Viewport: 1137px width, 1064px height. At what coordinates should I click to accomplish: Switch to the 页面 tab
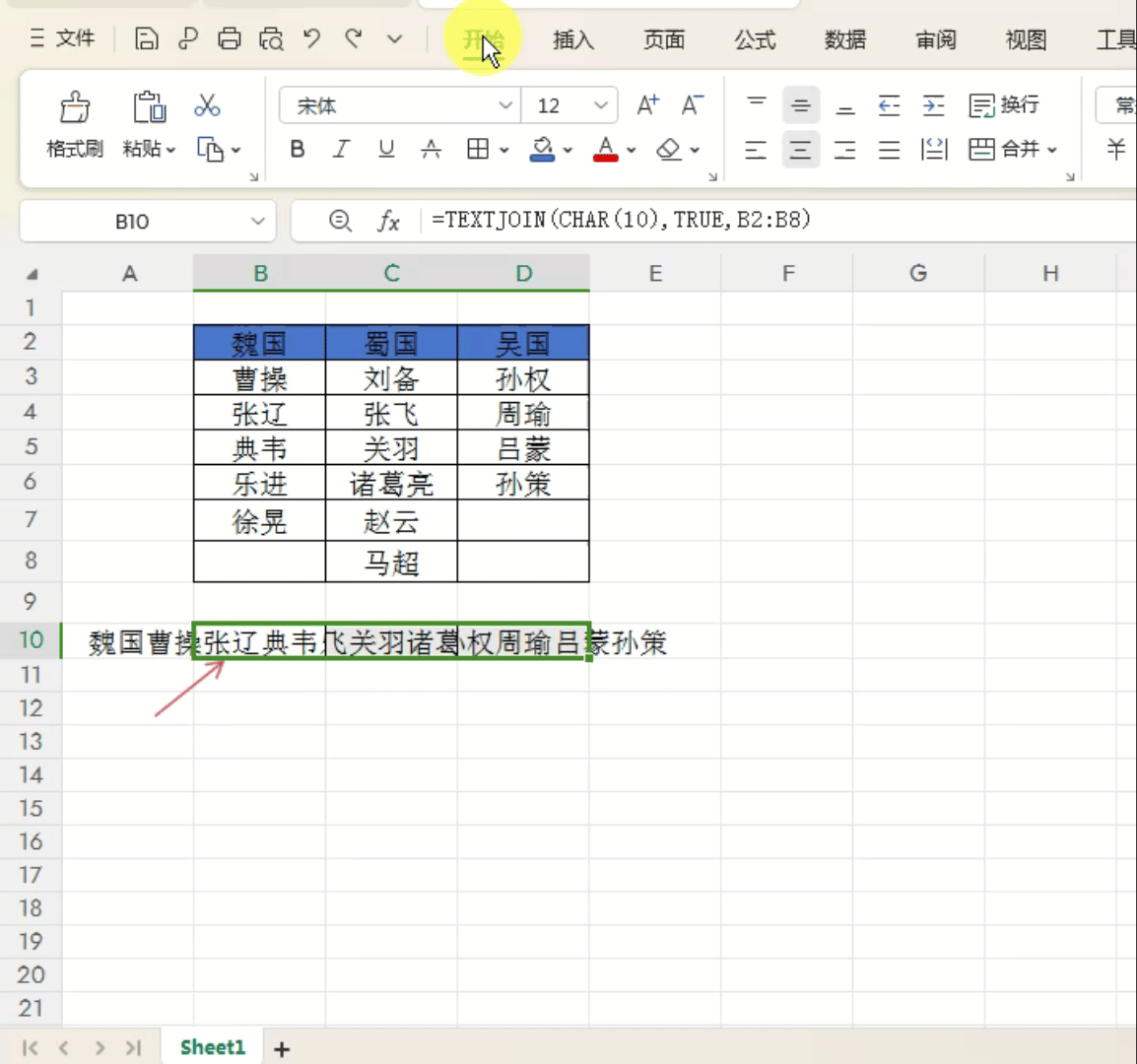pyautogui.click(x=664, y=39)
